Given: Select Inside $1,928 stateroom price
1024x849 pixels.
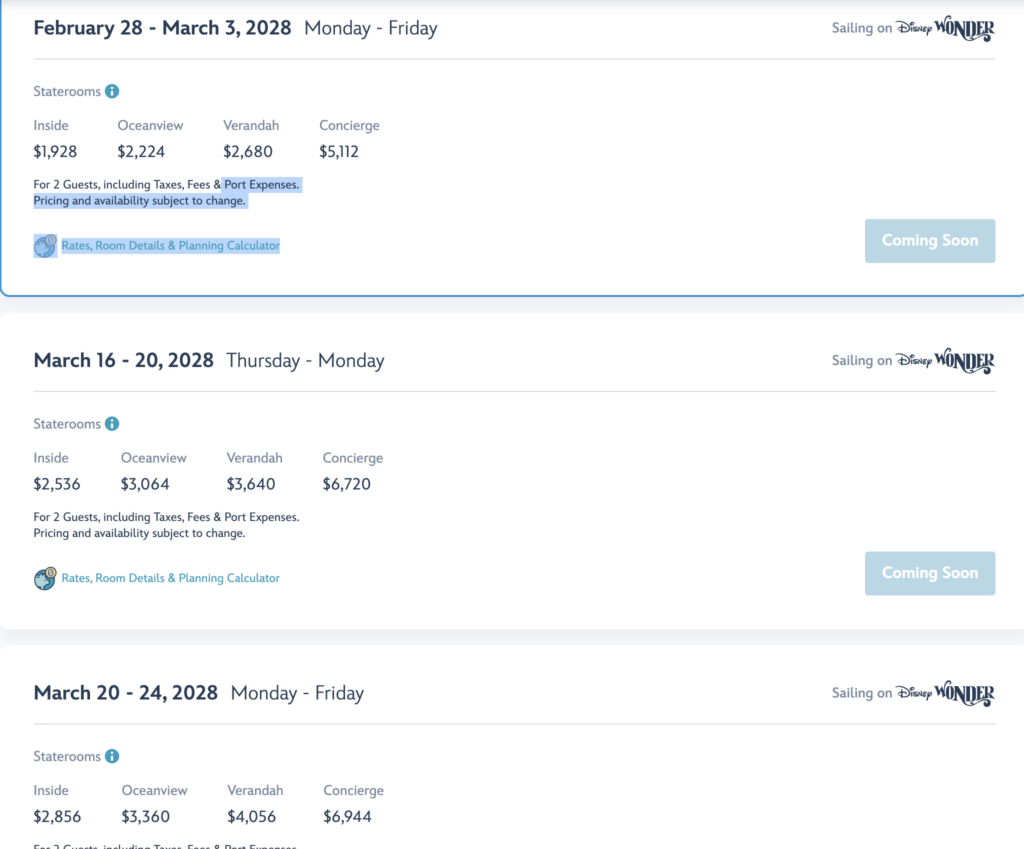Looking at the screenshot, I should pyautogui.click(x=55, y=152).
